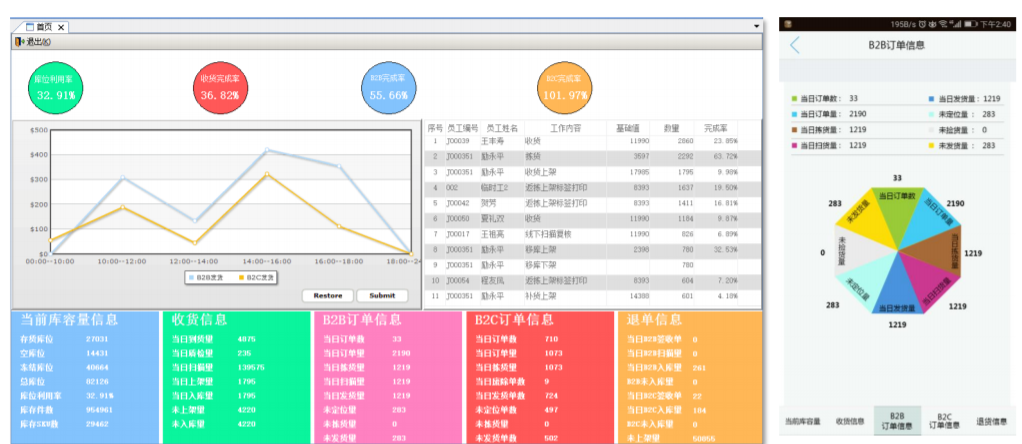
Task: Click the 63.72% completion rate cell
Action: click(725, 156)
